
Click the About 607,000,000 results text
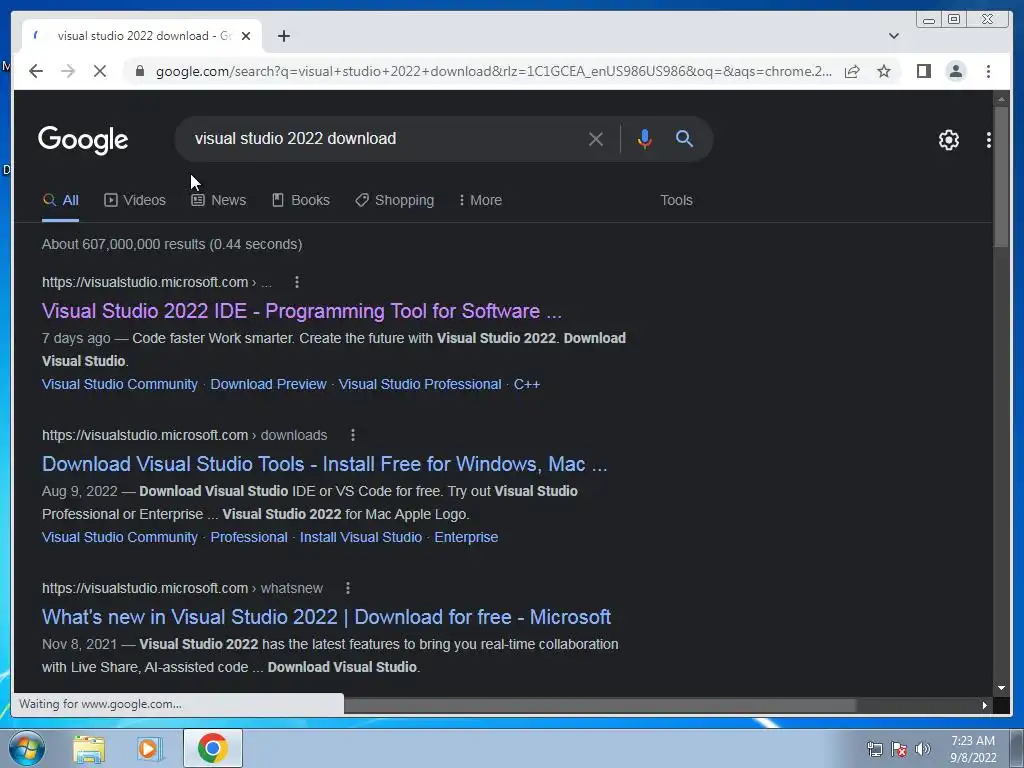pyautogui.click(x=172, y=244)
